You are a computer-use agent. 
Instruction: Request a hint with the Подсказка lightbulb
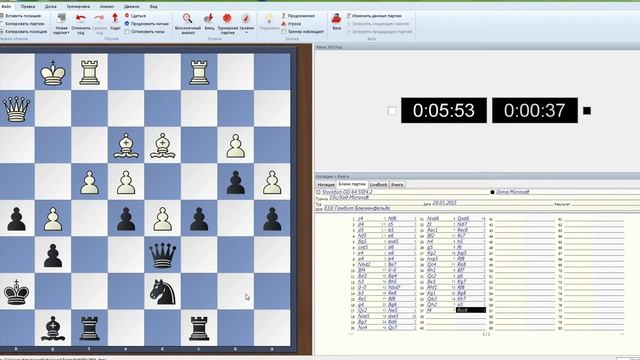point(269,21)
